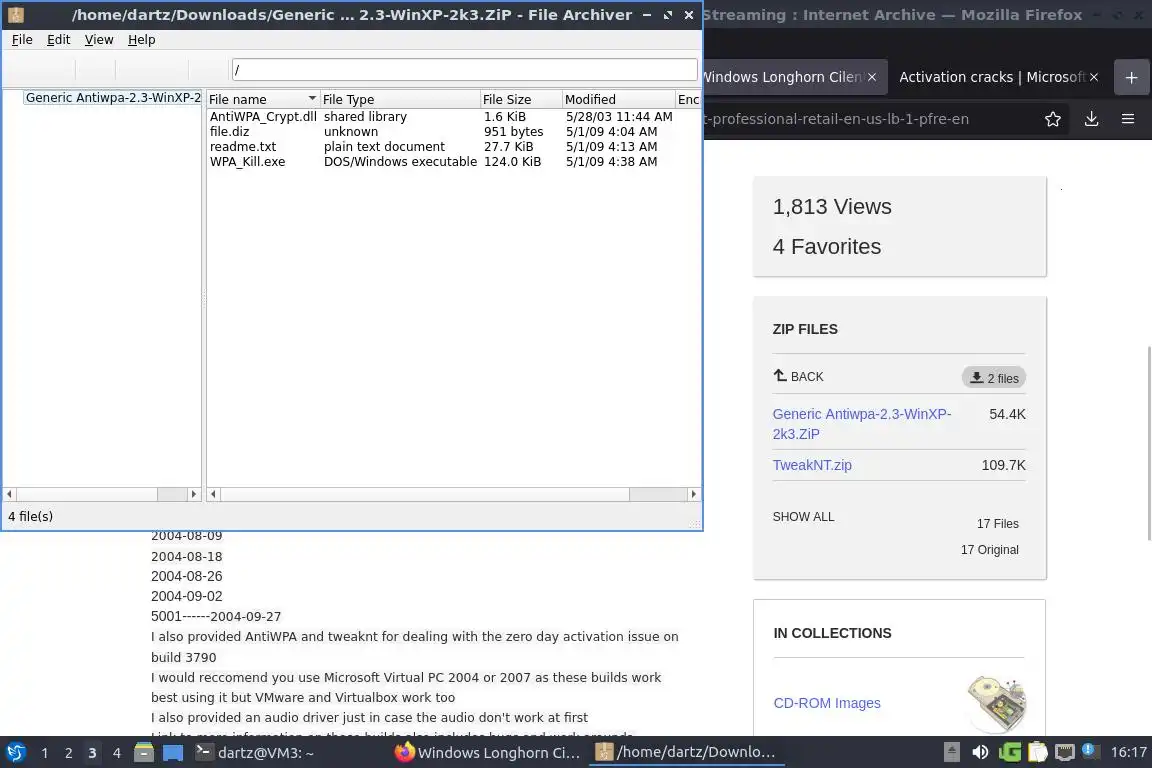Sort by Modified column header
Viewport: 1152px width, 768px height.
point(619,99)
